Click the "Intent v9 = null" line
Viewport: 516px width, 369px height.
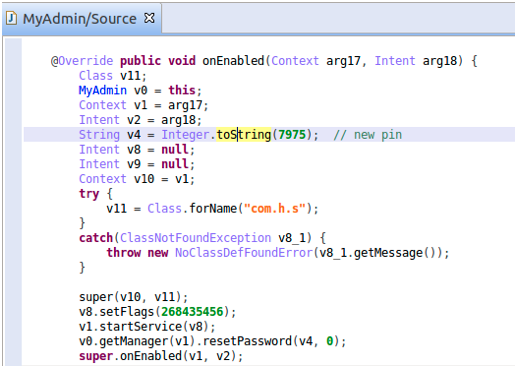137,164
